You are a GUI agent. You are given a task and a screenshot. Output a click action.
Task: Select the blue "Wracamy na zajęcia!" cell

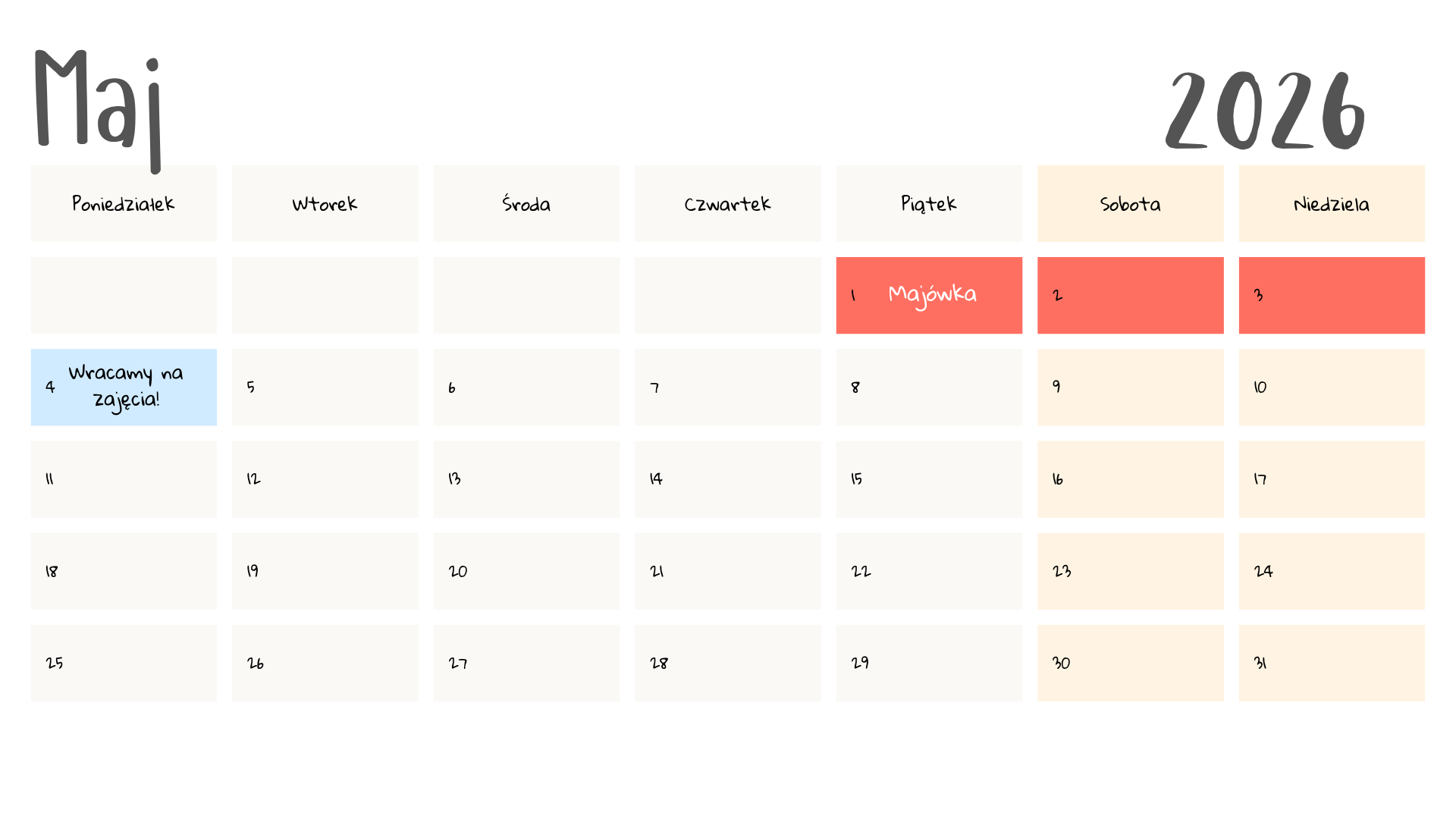(x=124, y=387)
